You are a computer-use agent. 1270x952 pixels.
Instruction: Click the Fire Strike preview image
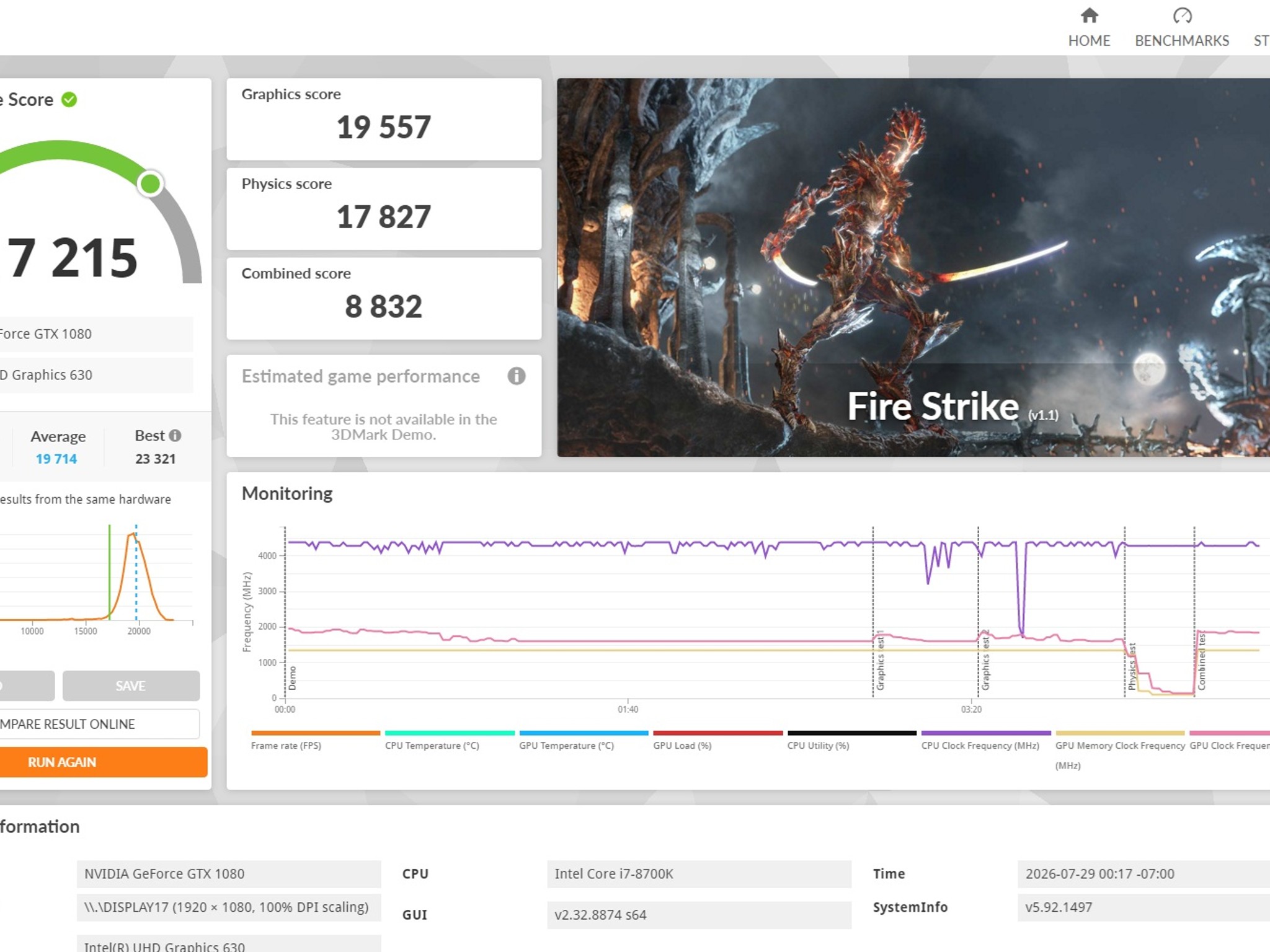tap(913, 267)
